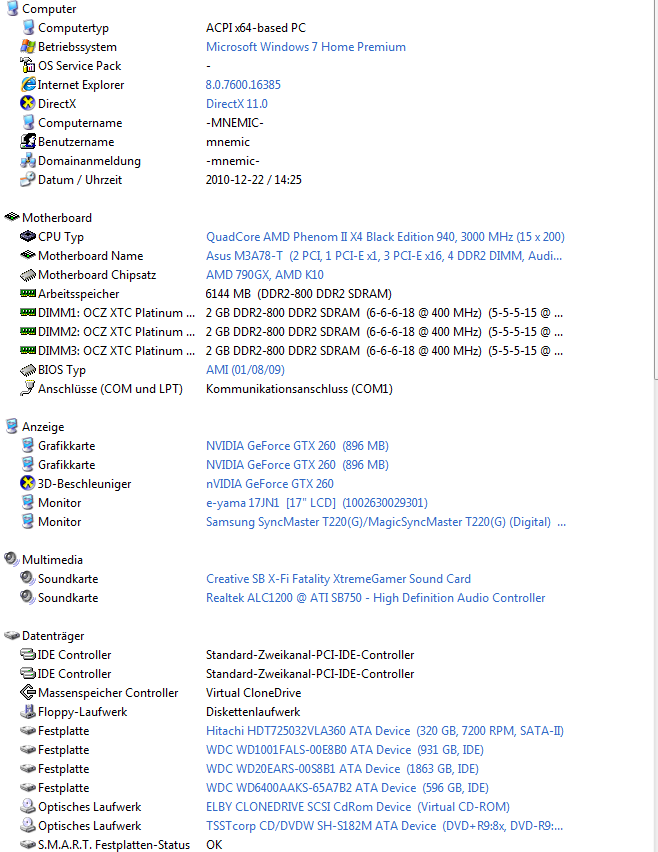Click the Floppy-Laufwerk icon

(28, 711)
